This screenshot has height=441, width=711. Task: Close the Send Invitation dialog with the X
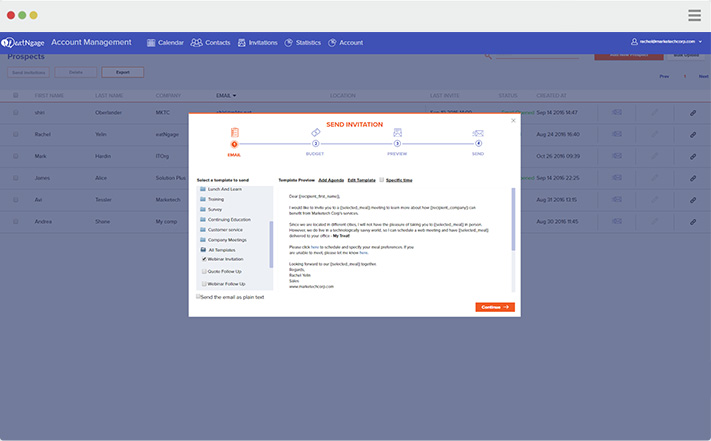click(513, 121)
